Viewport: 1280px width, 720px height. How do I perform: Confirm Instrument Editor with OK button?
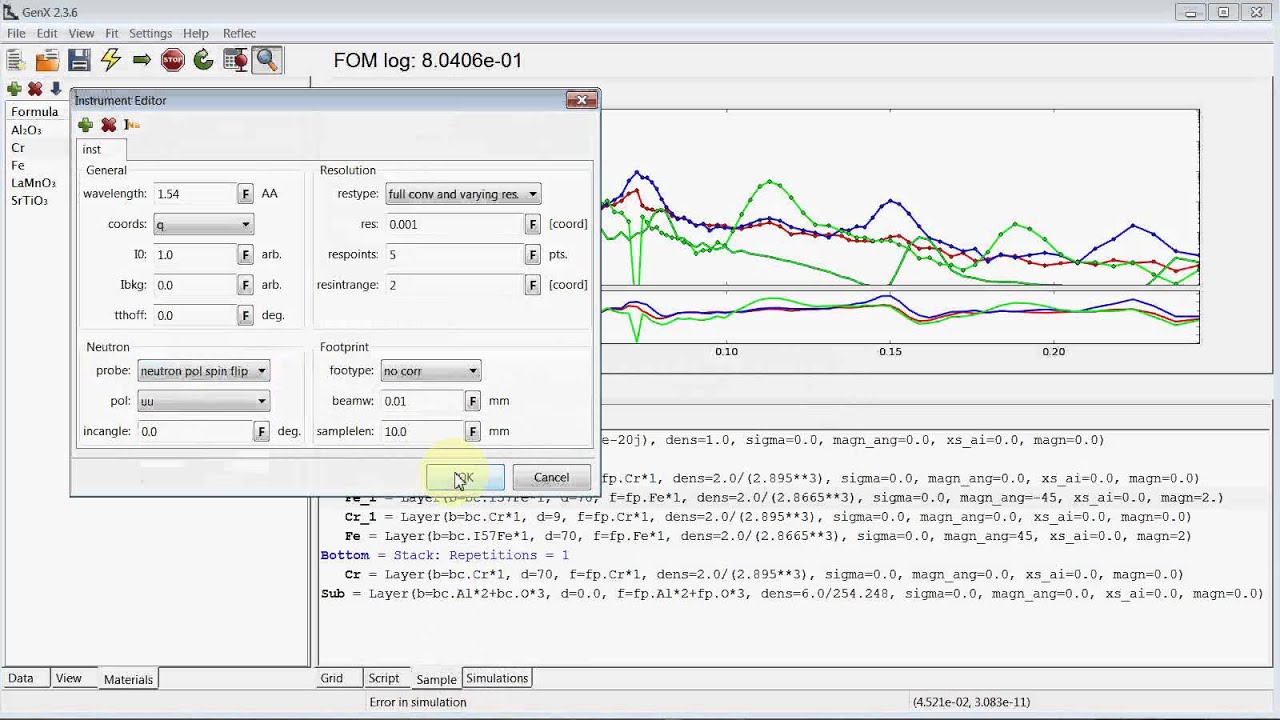[x=465, y=478]
